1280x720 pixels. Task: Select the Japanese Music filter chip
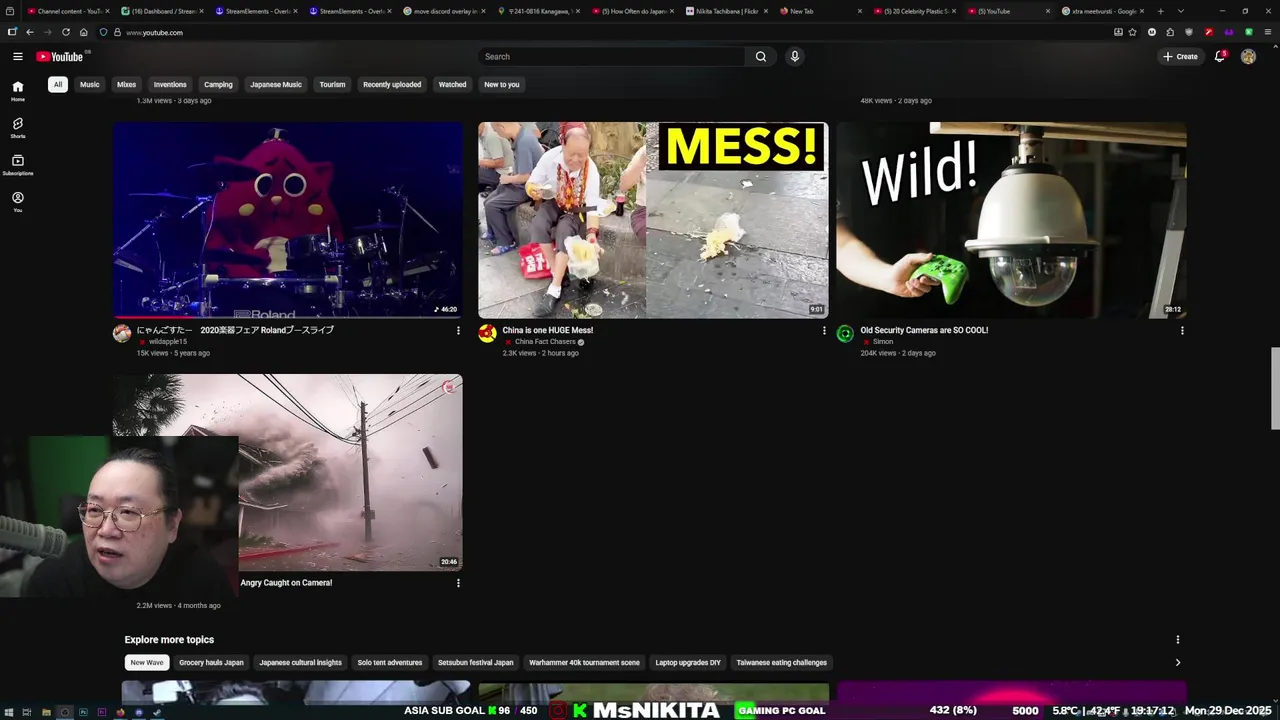pyautogui.click(x=276, y=85)
